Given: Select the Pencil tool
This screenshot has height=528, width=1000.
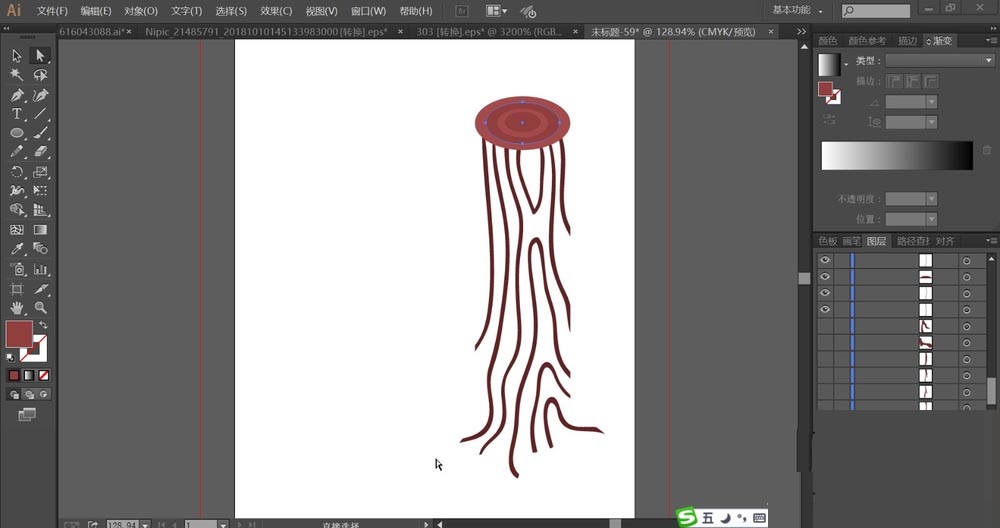Looking at the screenshot, I should (17, 152).
